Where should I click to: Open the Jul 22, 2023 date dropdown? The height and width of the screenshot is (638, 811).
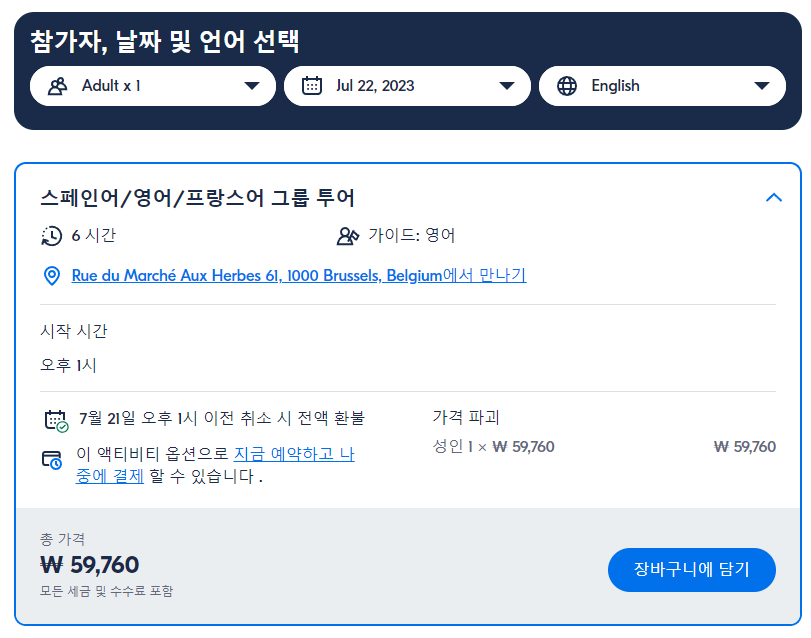pos(408,86)
